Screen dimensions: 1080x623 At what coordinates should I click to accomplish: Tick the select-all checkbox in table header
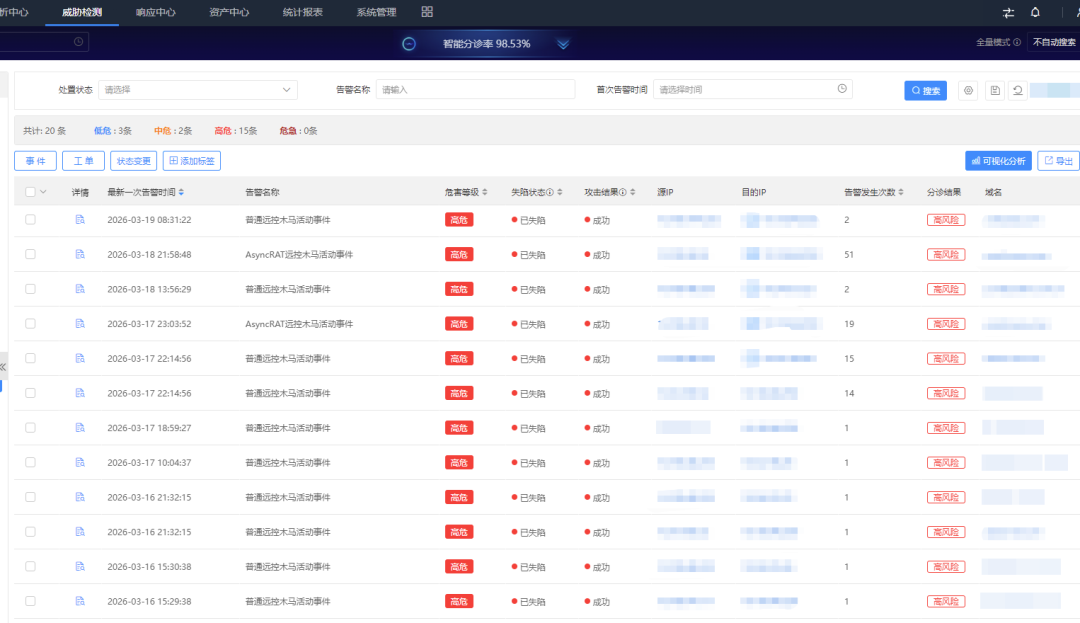[30, 192]
